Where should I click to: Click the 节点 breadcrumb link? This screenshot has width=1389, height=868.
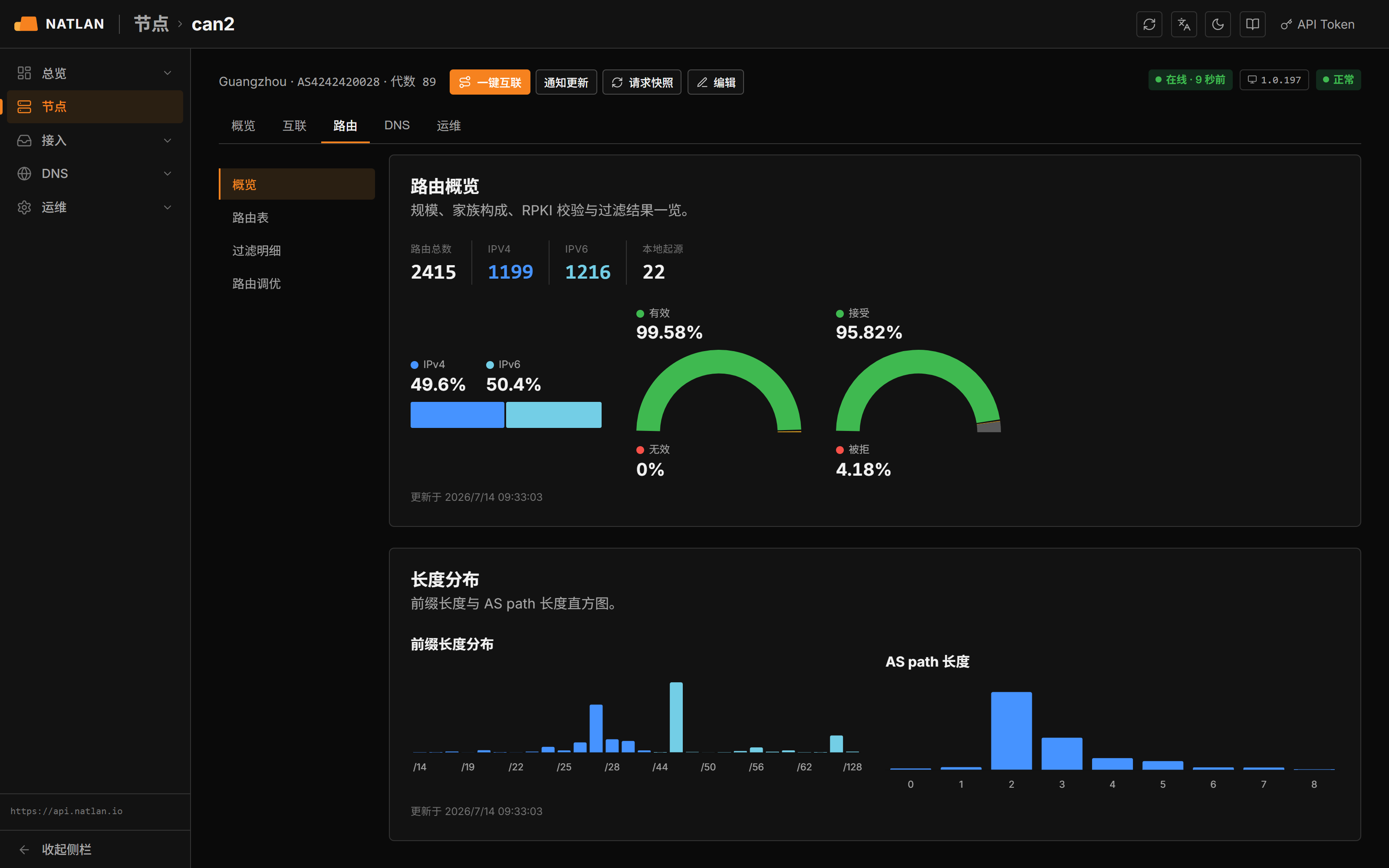point(151,24)
